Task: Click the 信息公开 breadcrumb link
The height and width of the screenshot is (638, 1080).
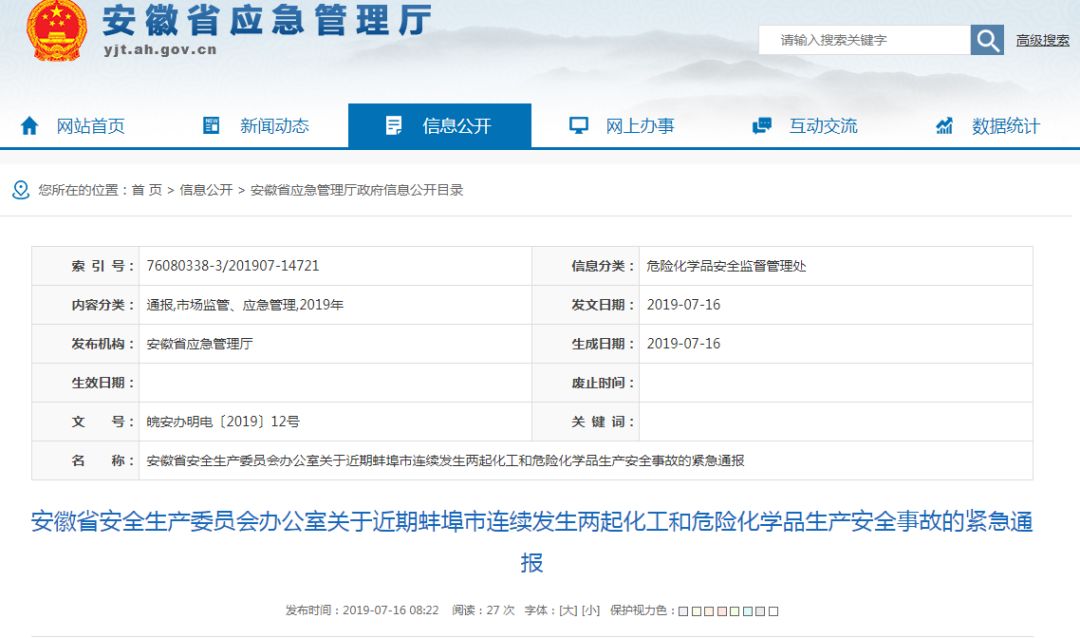Action: tap(206, 190)
